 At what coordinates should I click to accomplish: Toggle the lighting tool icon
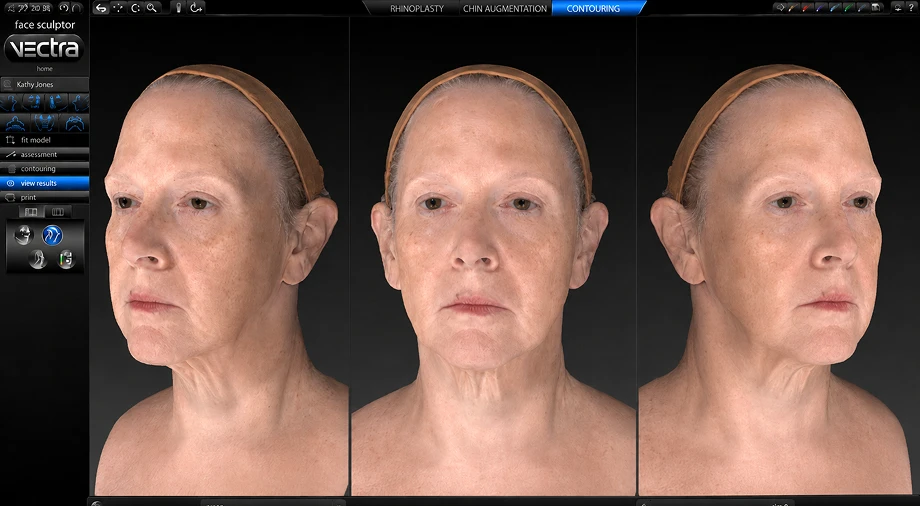click(179, 8)
